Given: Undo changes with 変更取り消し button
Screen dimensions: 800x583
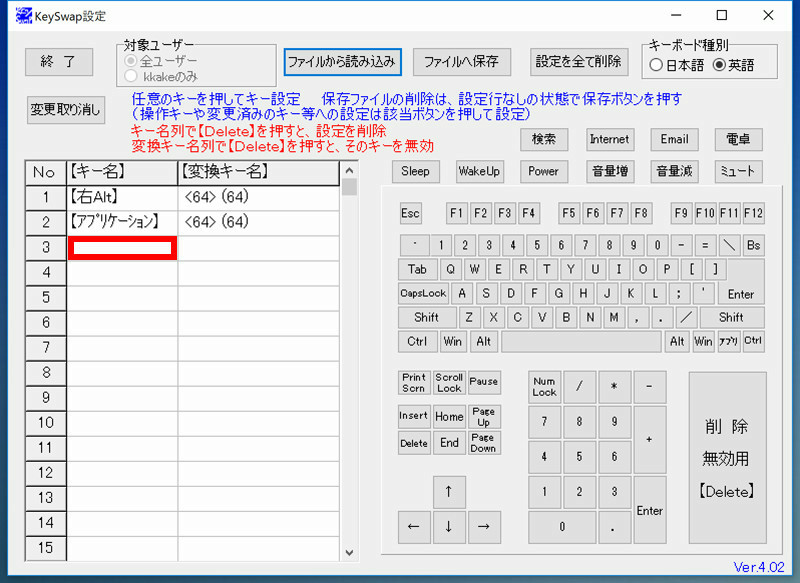Looking at the screenshot, I should click(x=66, y=110).
